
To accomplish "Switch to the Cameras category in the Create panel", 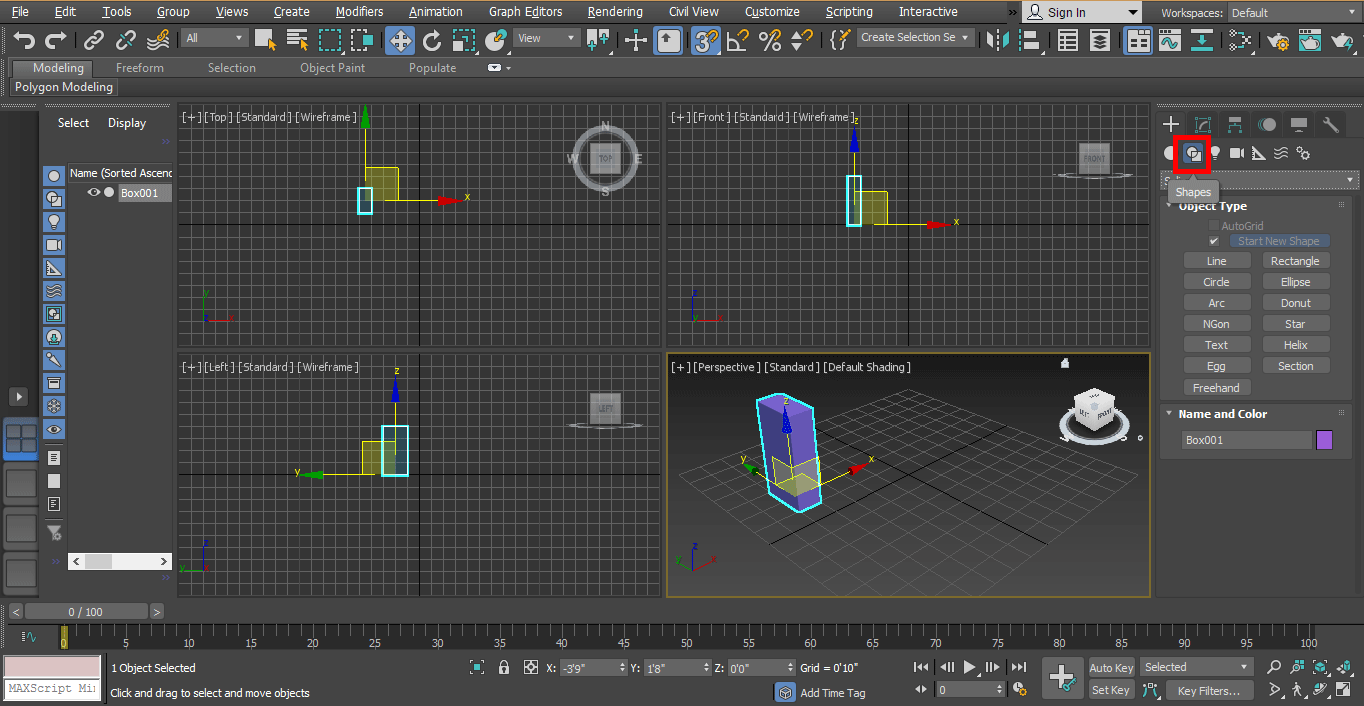I will 1237,153.
